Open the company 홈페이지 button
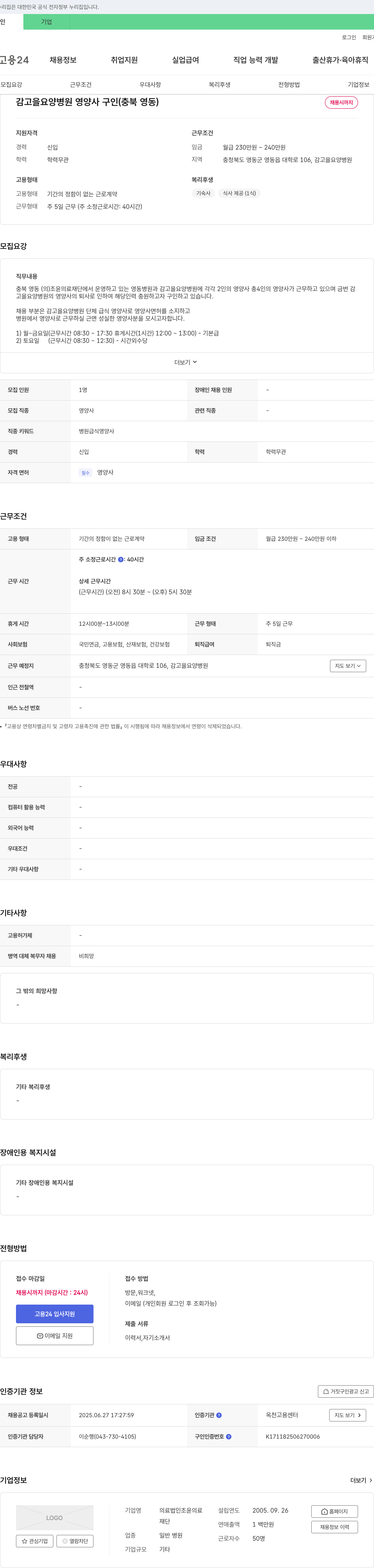 [x=335, y=1511]
